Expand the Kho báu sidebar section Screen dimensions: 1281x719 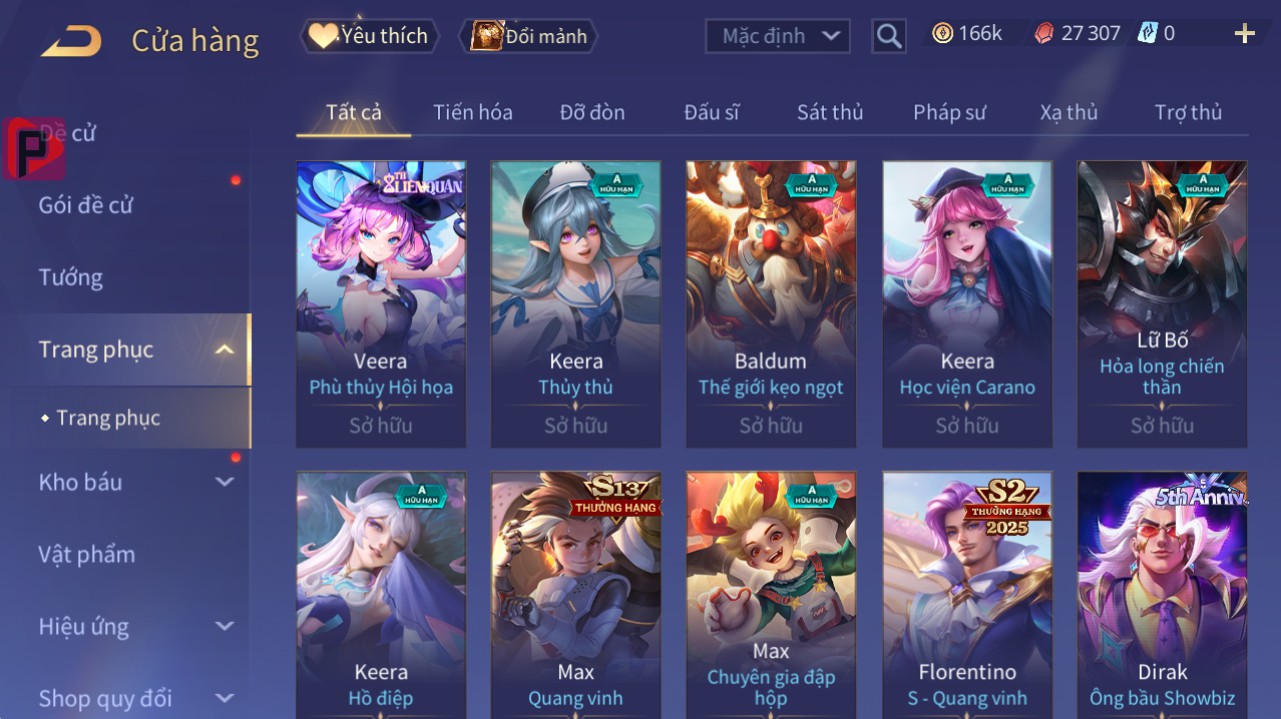[225, 482]
